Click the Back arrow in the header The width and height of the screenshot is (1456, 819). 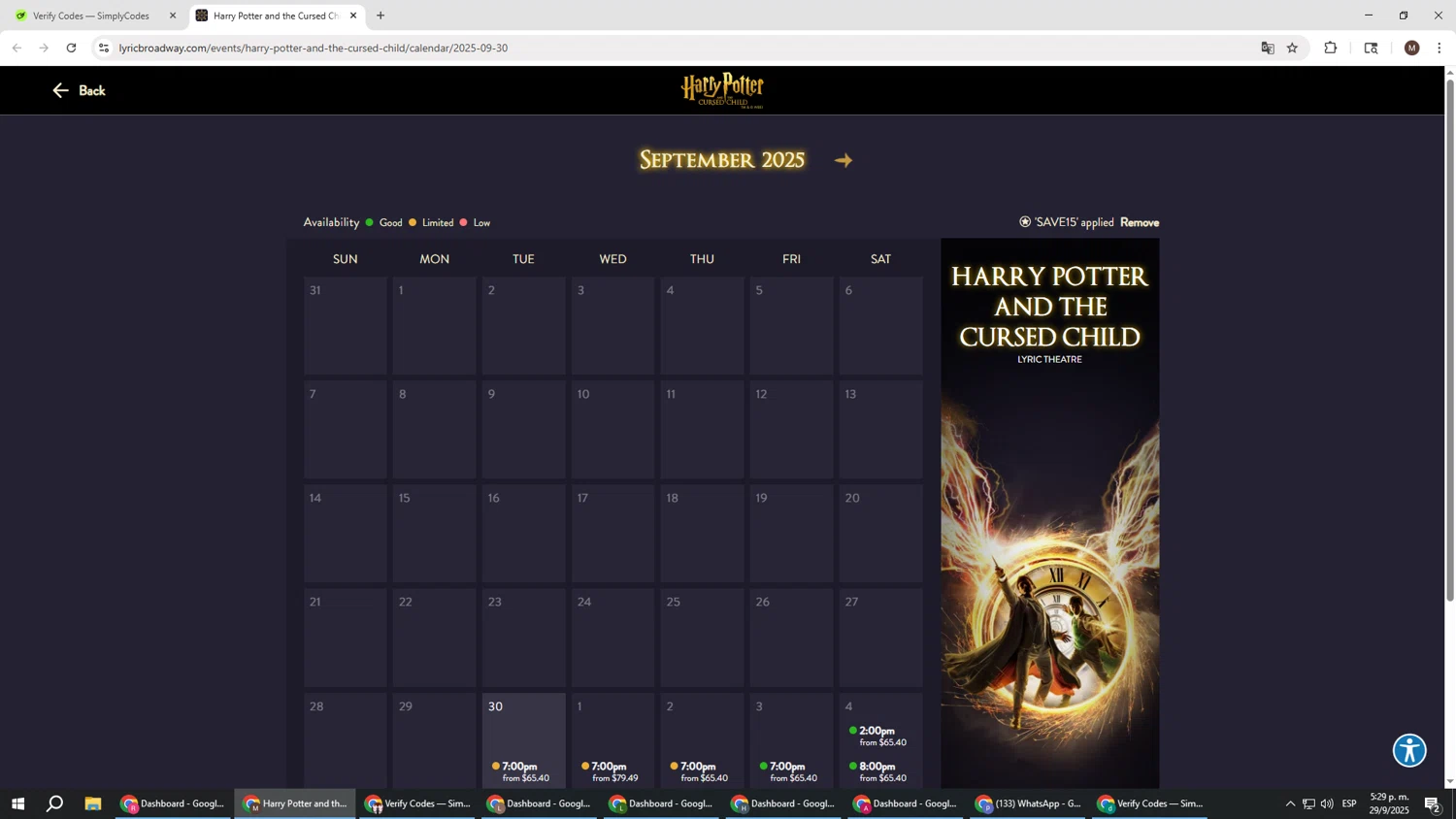point(60,90)
